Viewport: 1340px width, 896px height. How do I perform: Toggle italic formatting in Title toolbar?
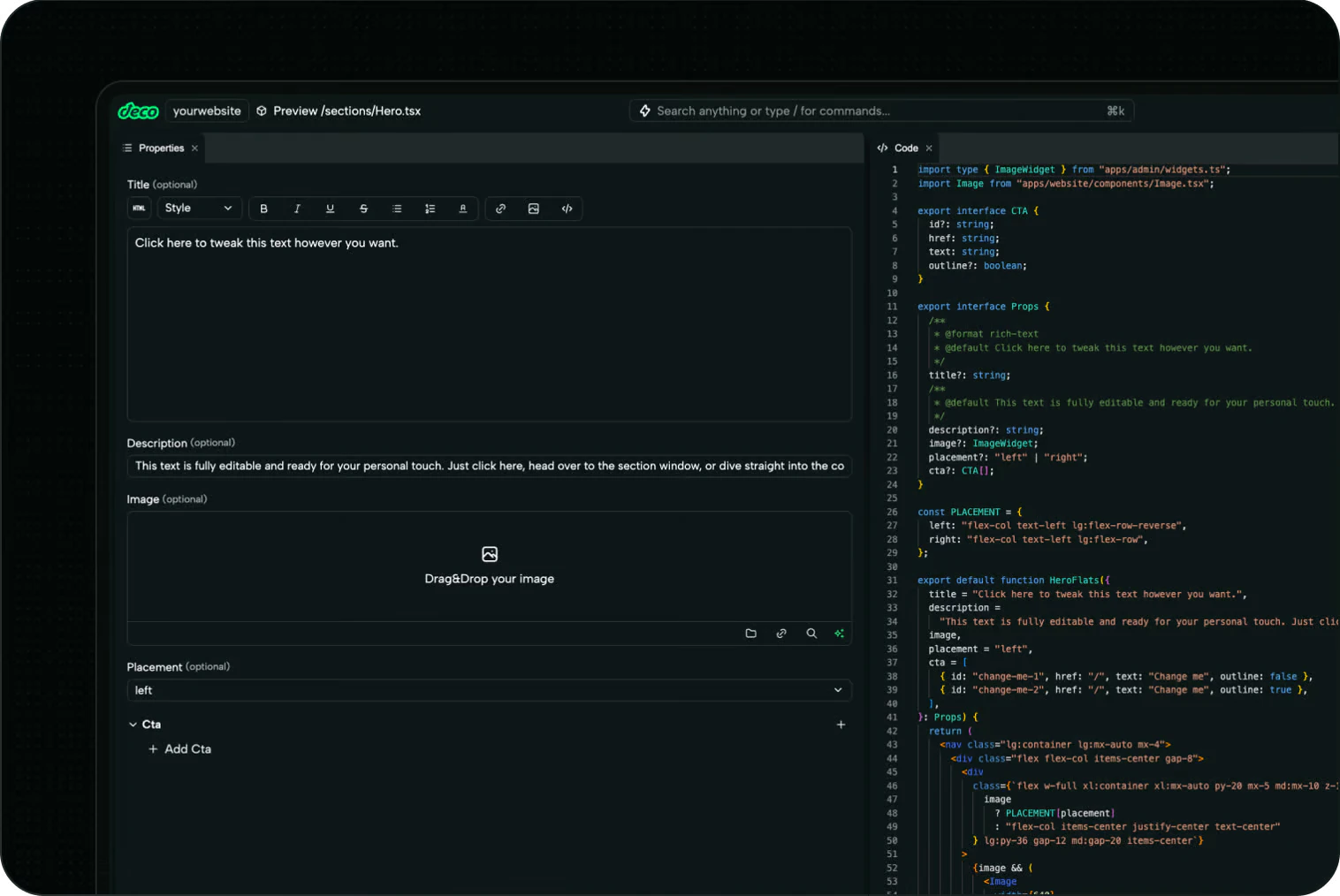pyautogui.click(x=297, y=209)
